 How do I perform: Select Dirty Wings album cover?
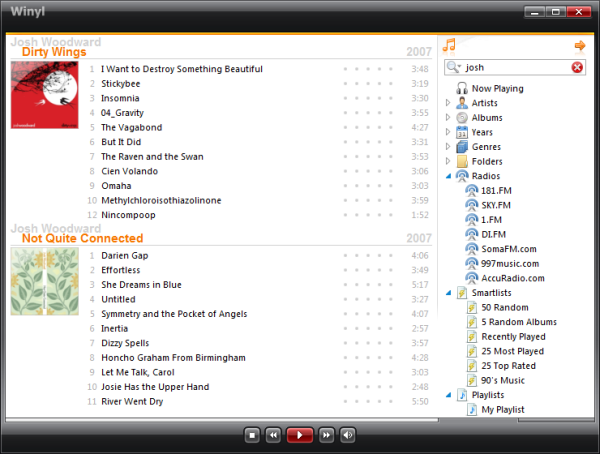pos(45,95)
